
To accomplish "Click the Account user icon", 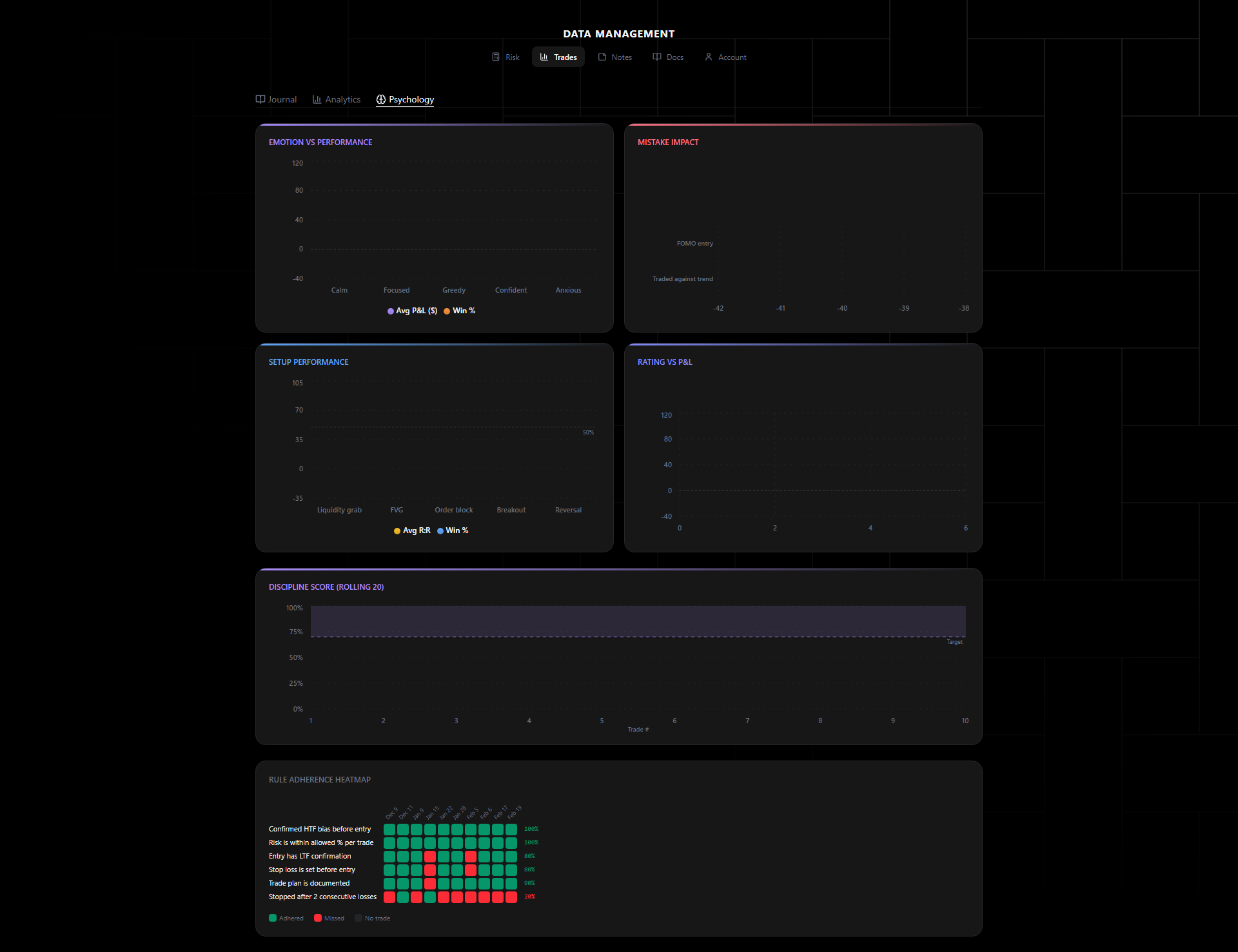I will (x=709, y=57).
